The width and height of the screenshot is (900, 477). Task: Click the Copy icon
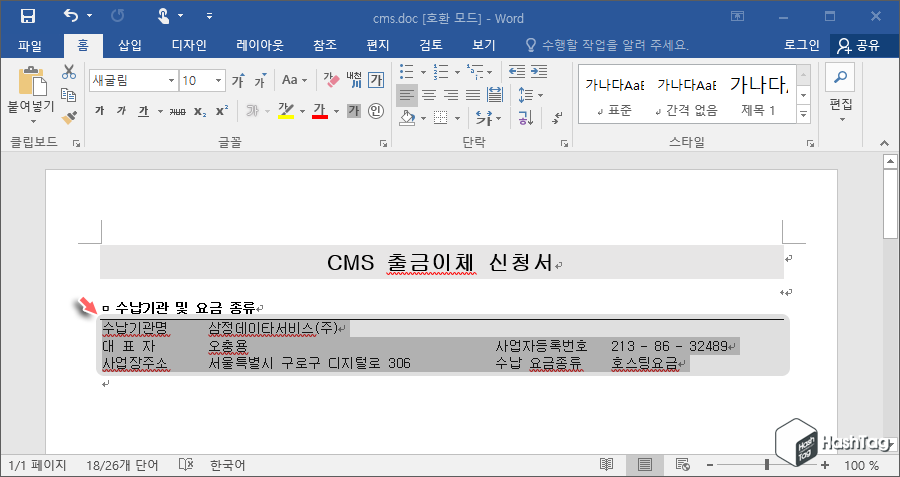coord(69,95)
